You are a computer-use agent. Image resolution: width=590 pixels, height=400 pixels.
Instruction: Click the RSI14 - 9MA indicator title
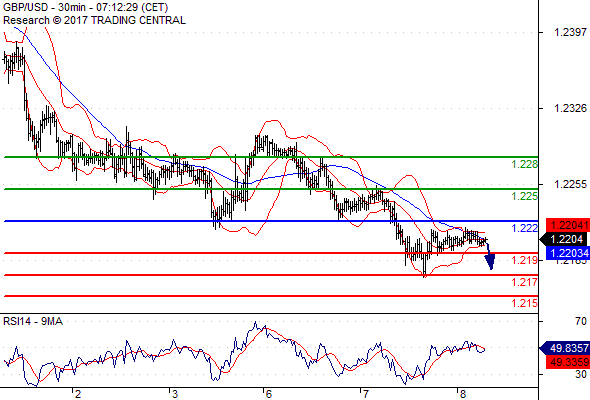point(33,321)
